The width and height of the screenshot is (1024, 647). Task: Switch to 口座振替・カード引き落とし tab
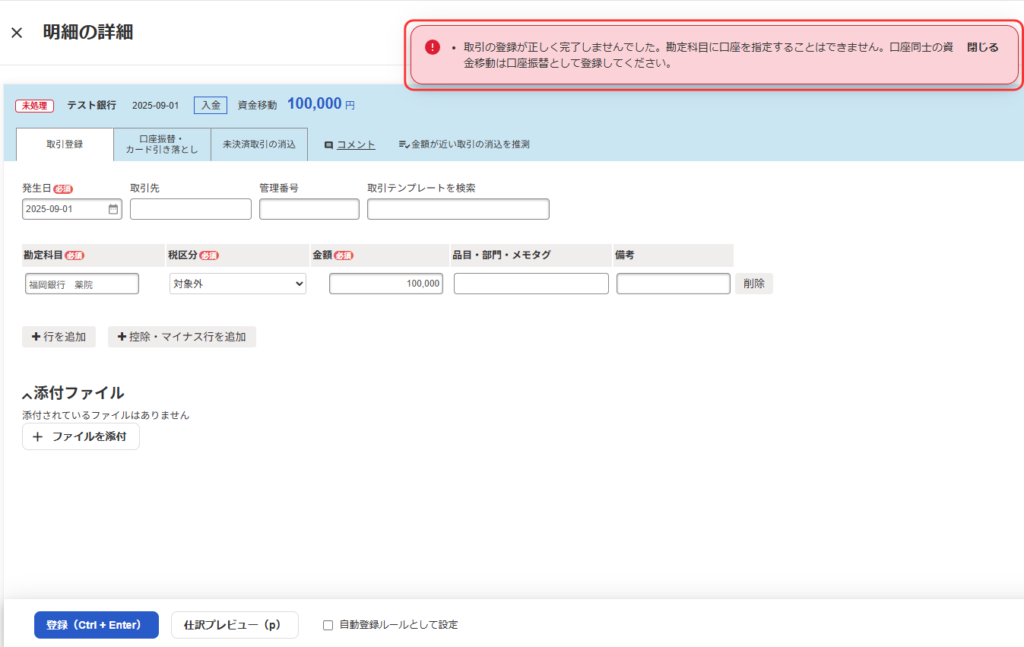coord(162,144)
